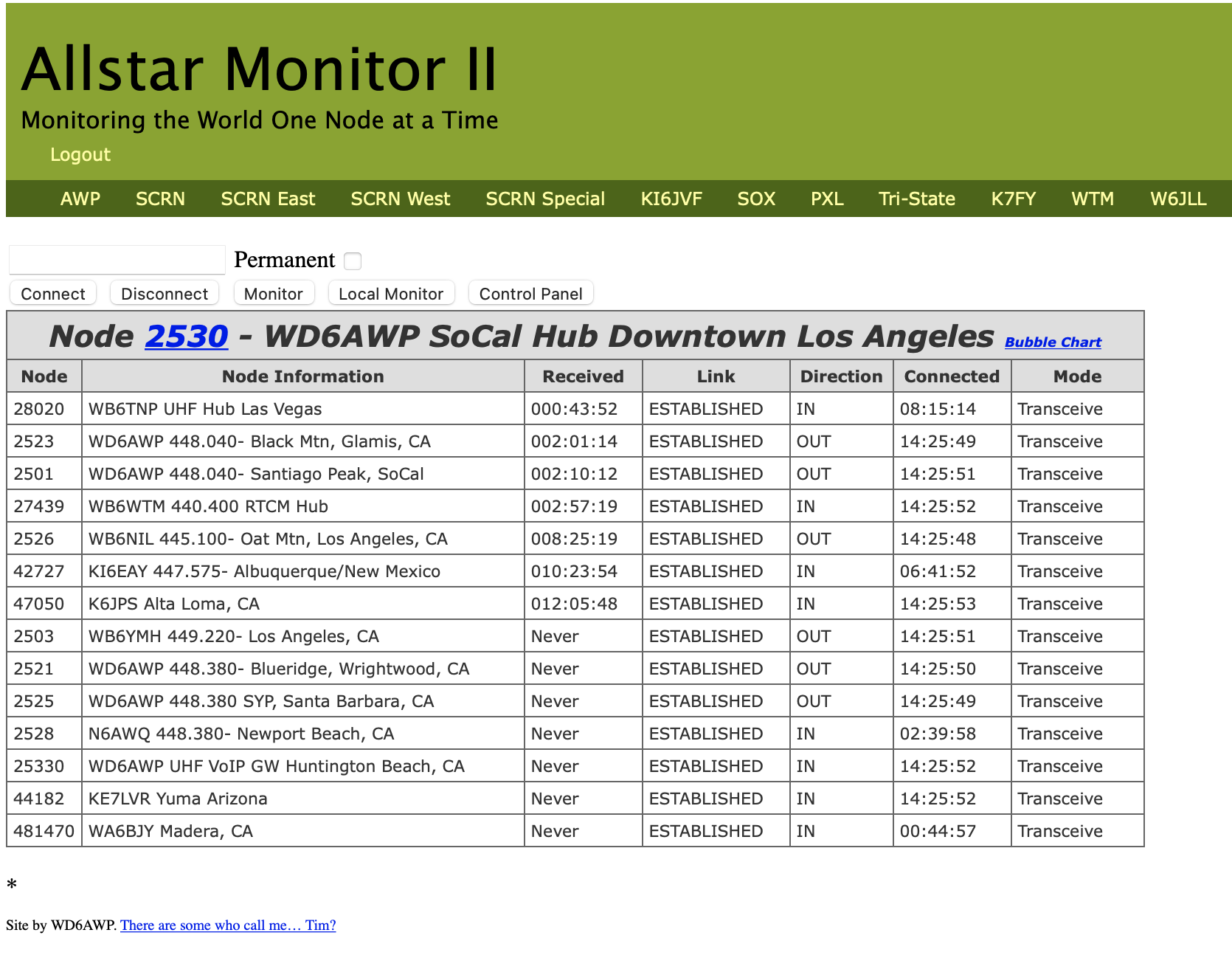1232x958 pixels.
Task: Open the Control Panel
Action: click(x=530, y=294)
